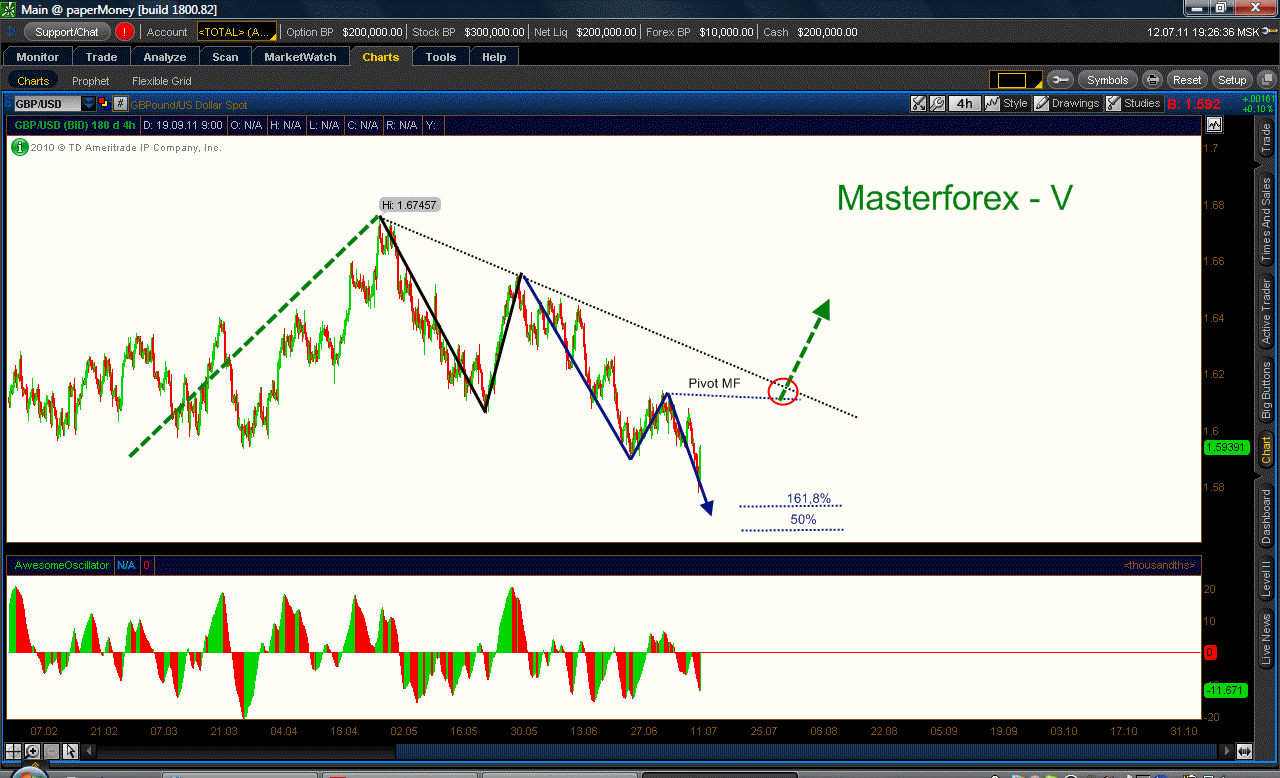The width and height of the screenshot is (1280, 778).
Task: Open the Live News side tab
Action: pyautogui.click(x=1266, y=640)
